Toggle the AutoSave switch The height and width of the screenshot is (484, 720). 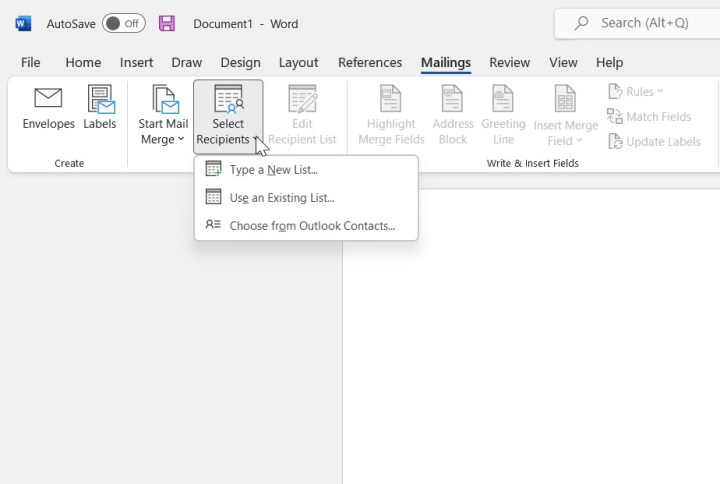(x=124, y=23)
